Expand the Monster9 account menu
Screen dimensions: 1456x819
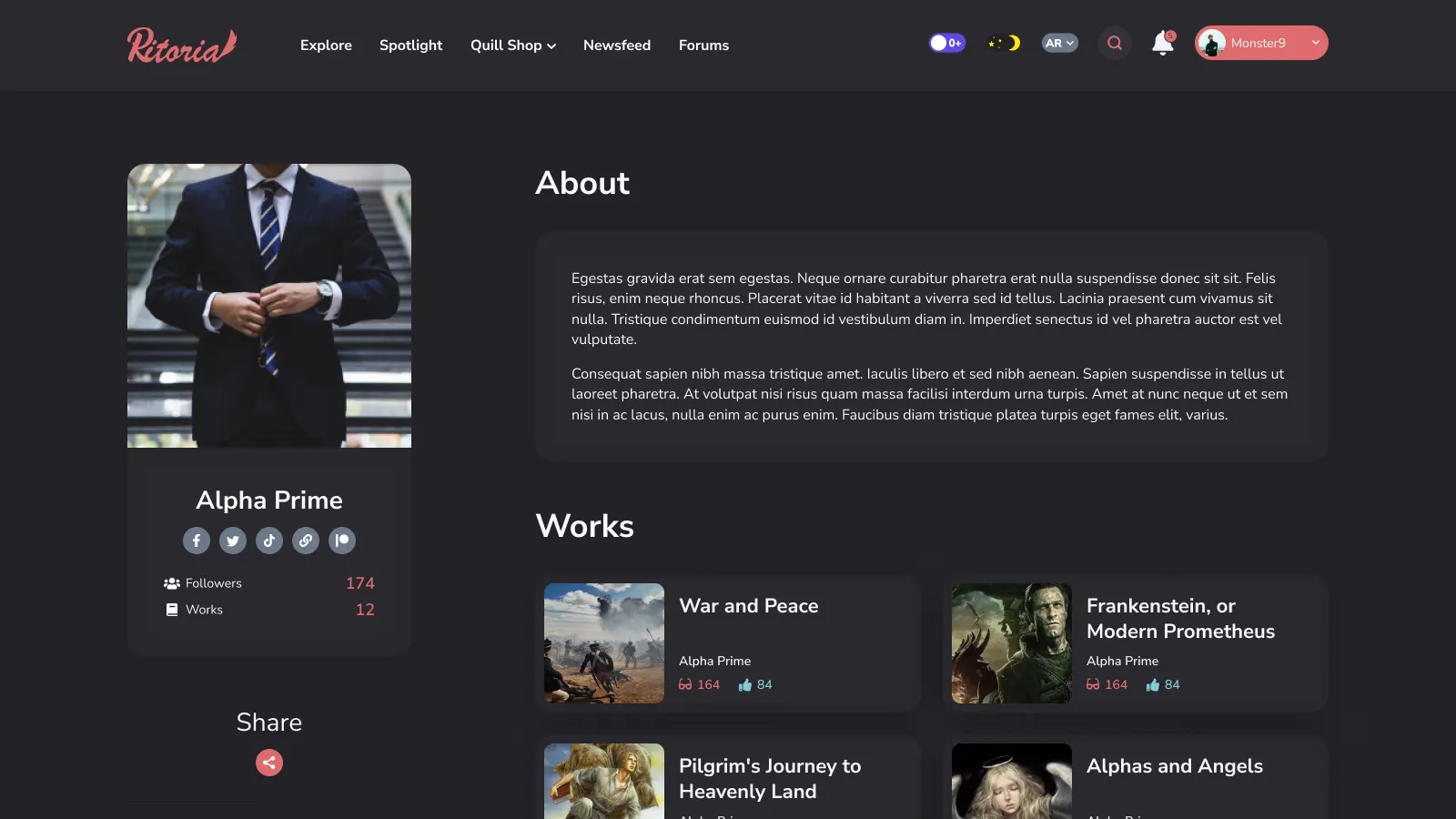1261,43
